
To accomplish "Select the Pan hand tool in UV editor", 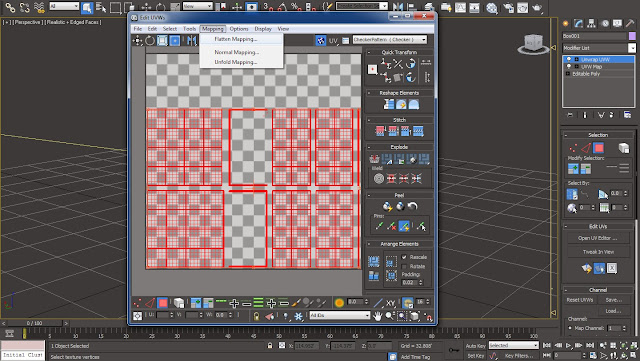I will click(378, 316).
